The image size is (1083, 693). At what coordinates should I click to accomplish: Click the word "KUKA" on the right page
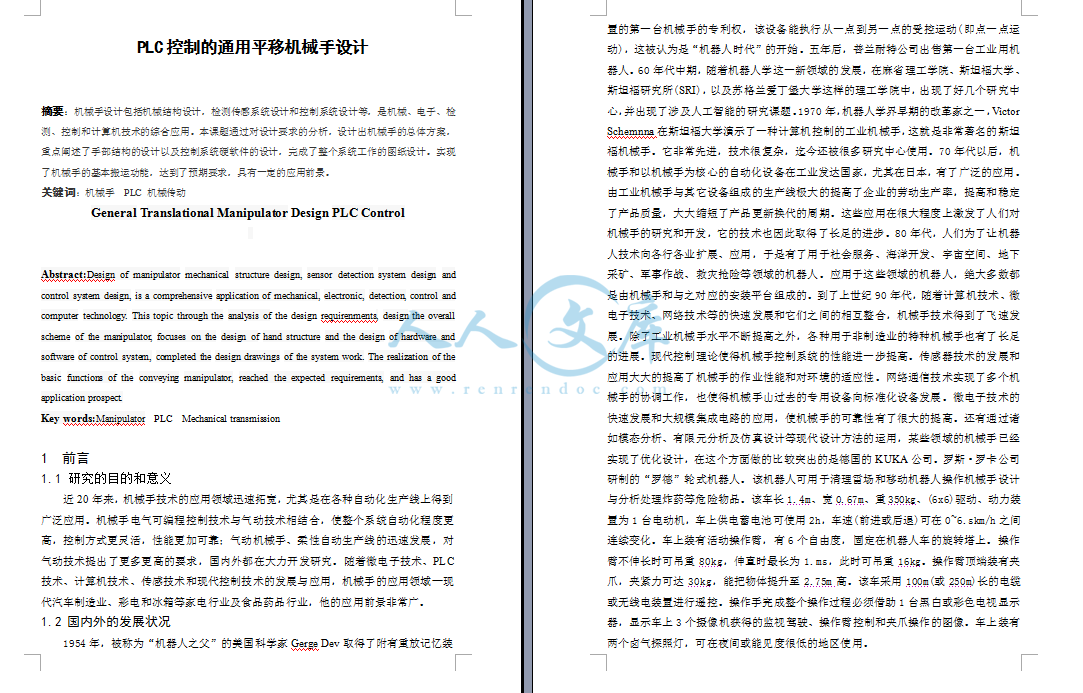[891, 459]
